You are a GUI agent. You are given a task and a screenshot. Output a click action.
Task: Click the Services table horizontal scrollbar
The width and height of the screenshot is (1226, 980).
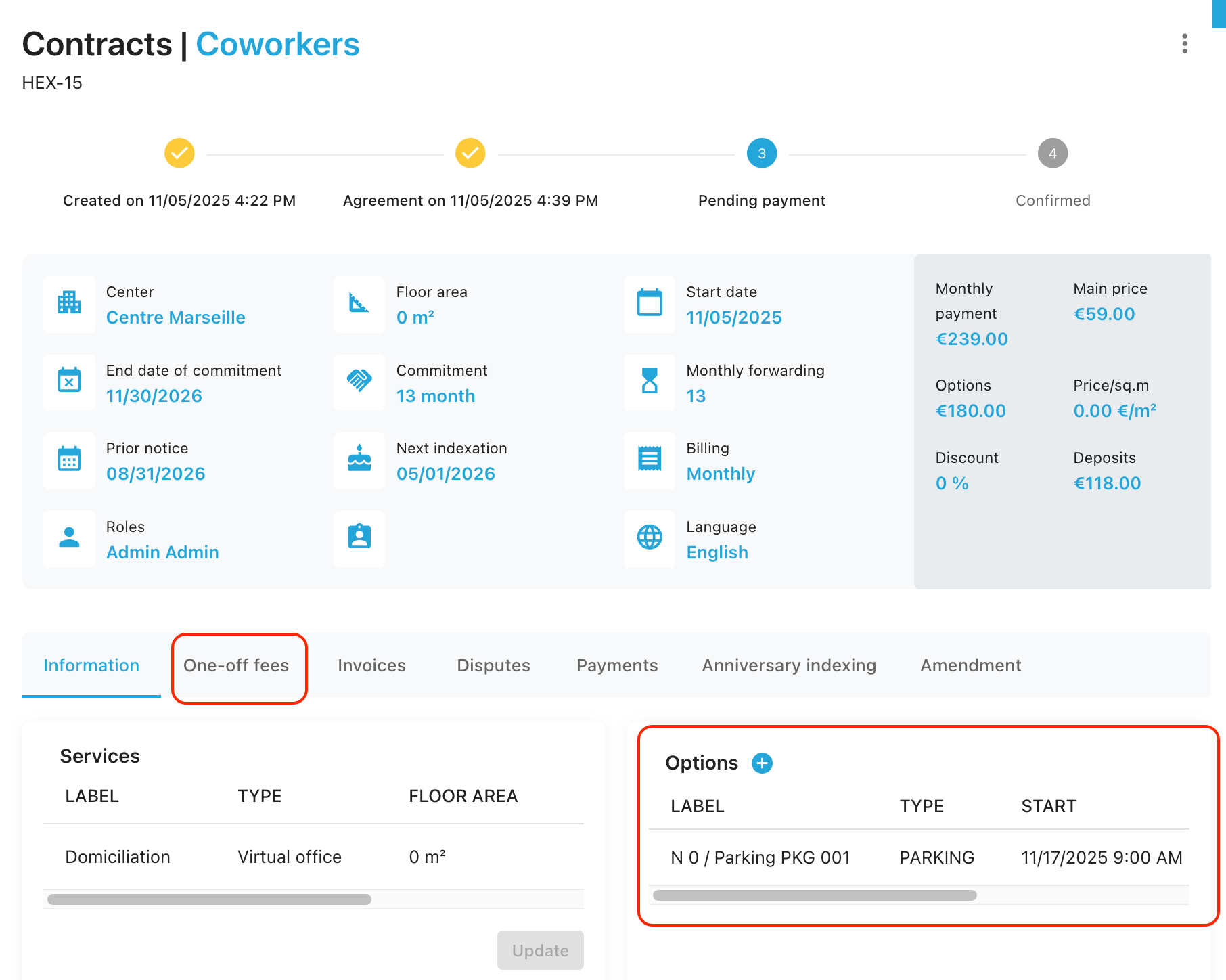click(x=210, y=899)
